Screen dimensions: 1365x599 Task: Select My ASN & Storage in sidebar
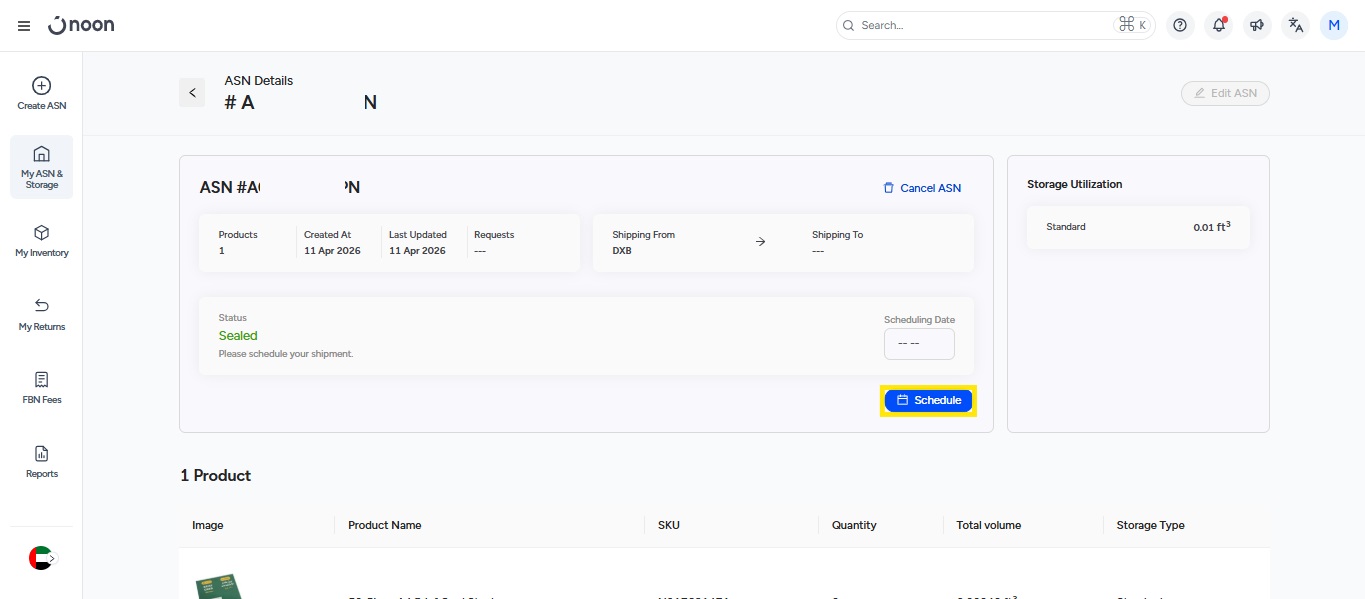[x=42, y=166]
